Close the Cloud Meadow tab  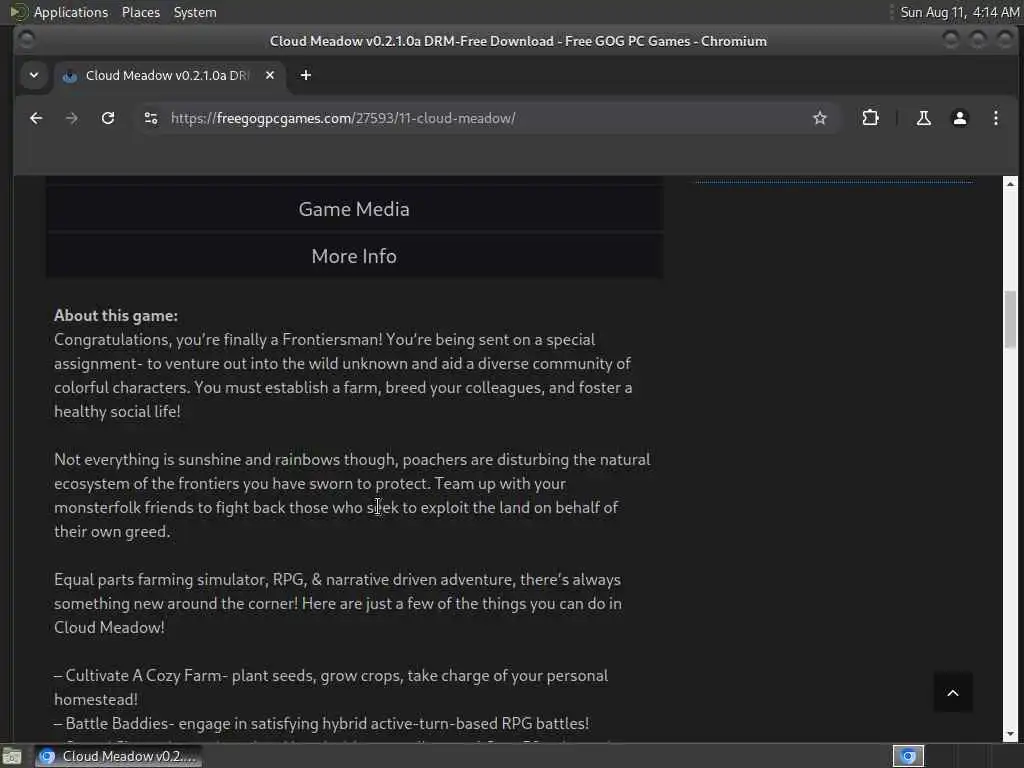(270, 75)
